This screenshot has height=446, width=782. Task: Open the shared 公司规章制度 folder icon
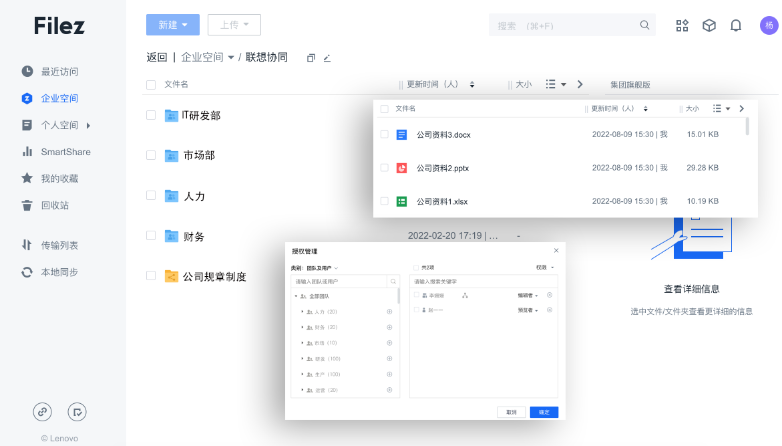[171, 276]
